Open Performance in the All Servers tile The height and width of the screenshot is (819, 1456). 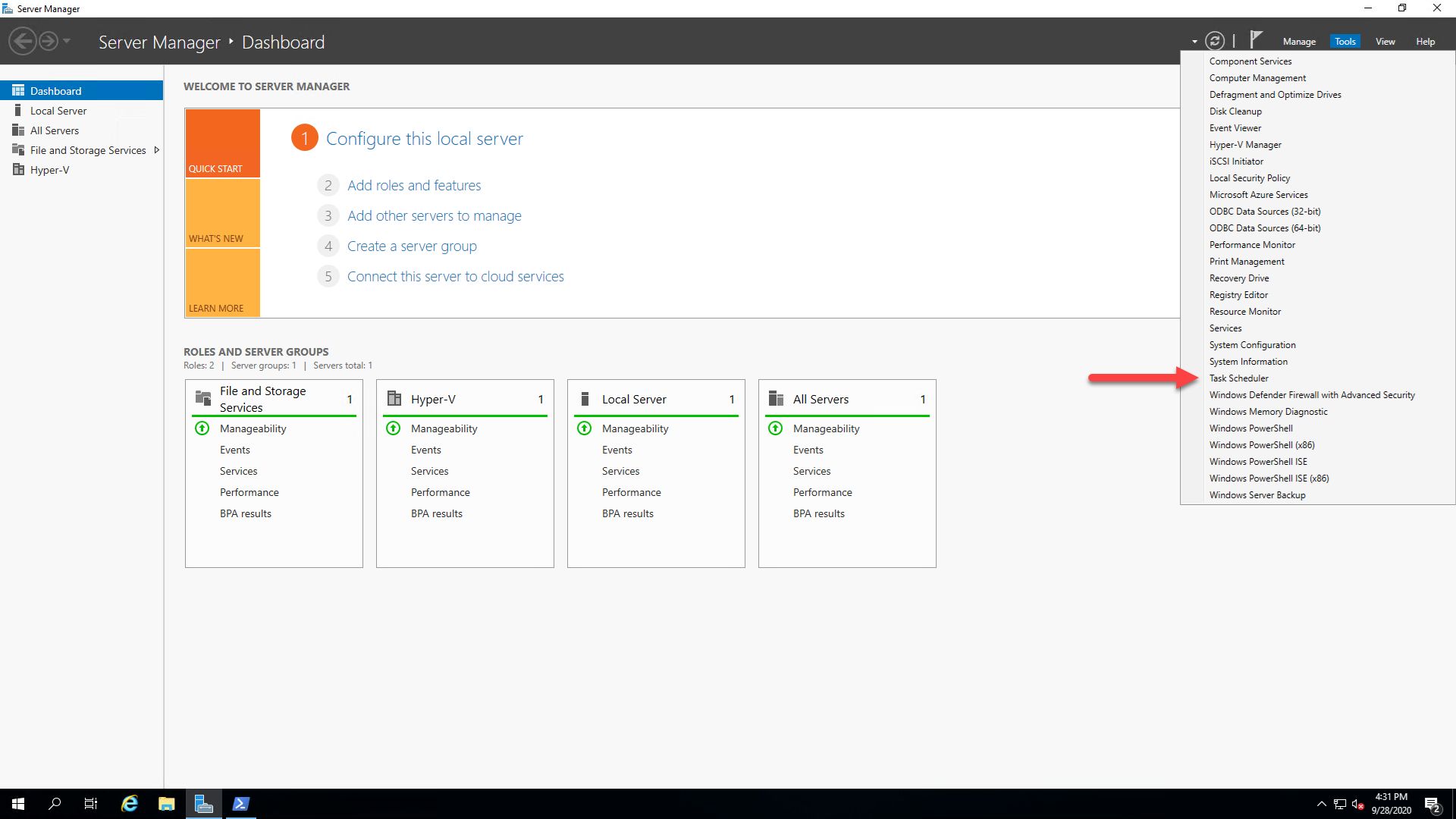[x=823, y=492]
